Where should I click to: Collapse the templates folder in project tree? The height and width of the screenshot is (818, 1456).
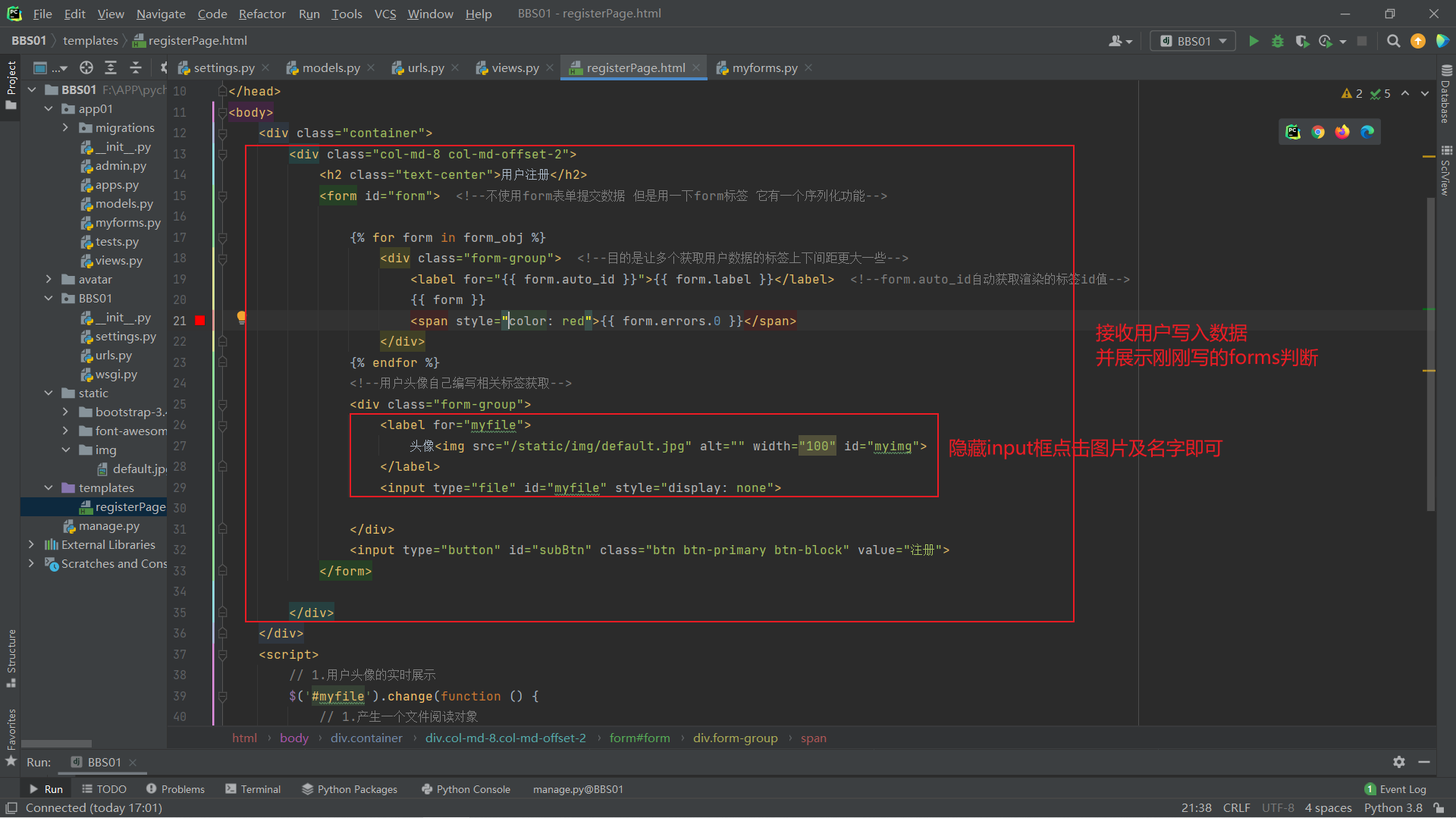(x=49, y=488)
